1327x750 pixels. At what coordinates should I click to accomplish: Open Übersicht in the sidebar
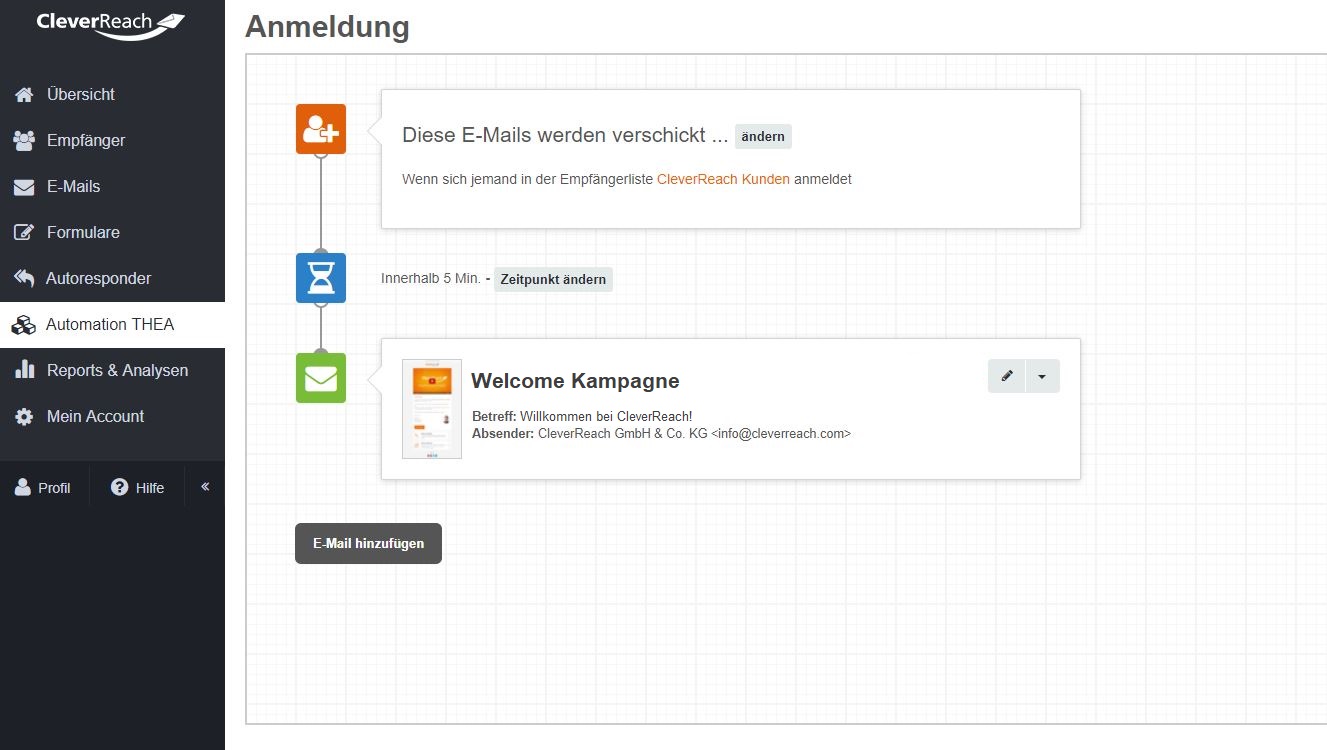[112, 95]
